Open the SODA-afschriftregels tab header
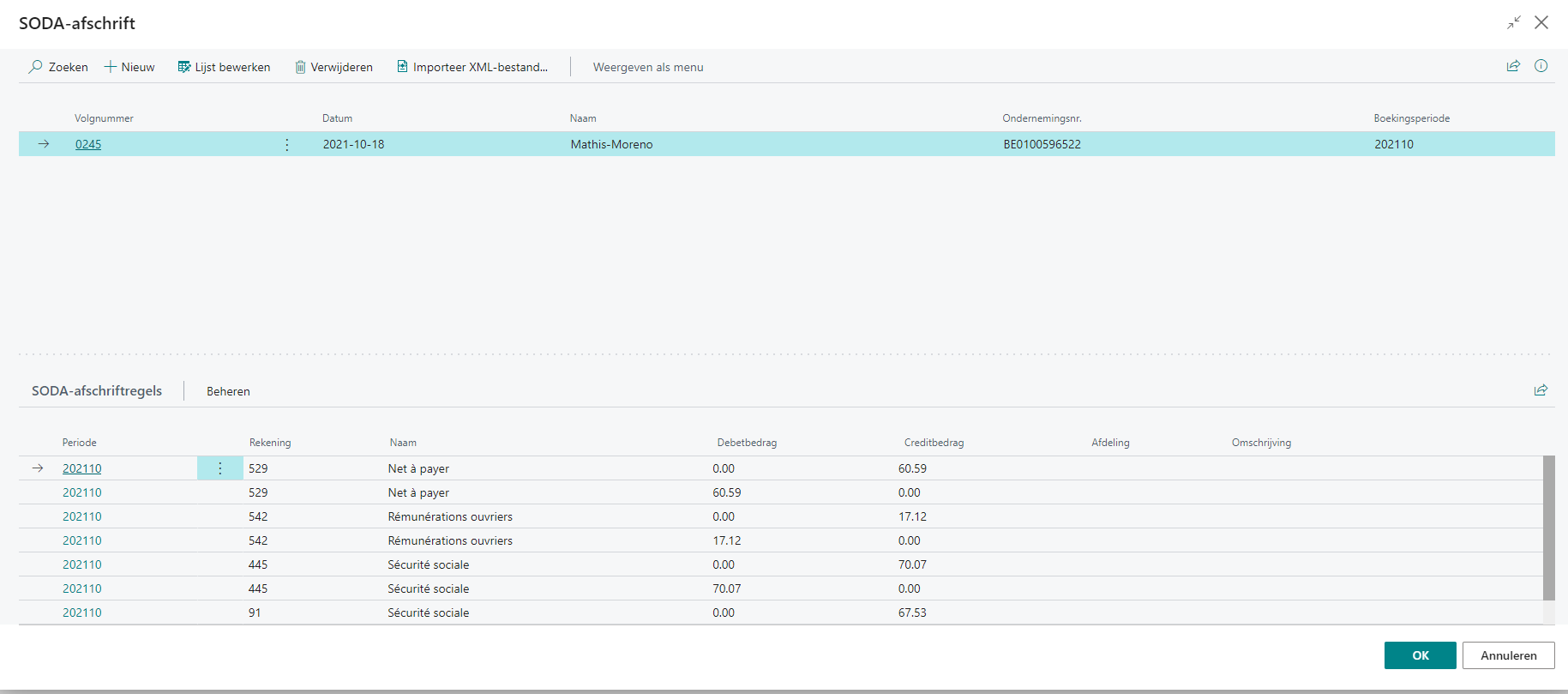 [x=97, y=391]
